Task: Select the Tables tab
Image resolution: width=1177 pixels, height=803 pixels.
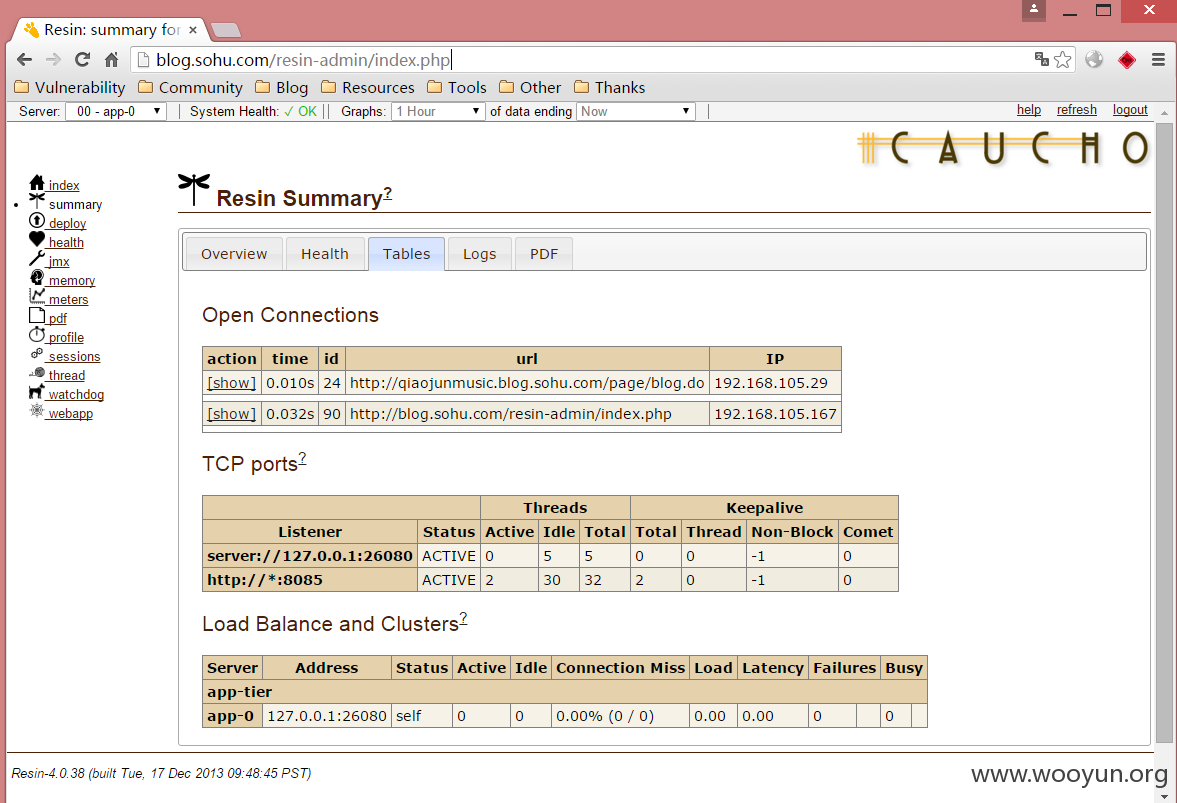Action: (x=406, y=254)
